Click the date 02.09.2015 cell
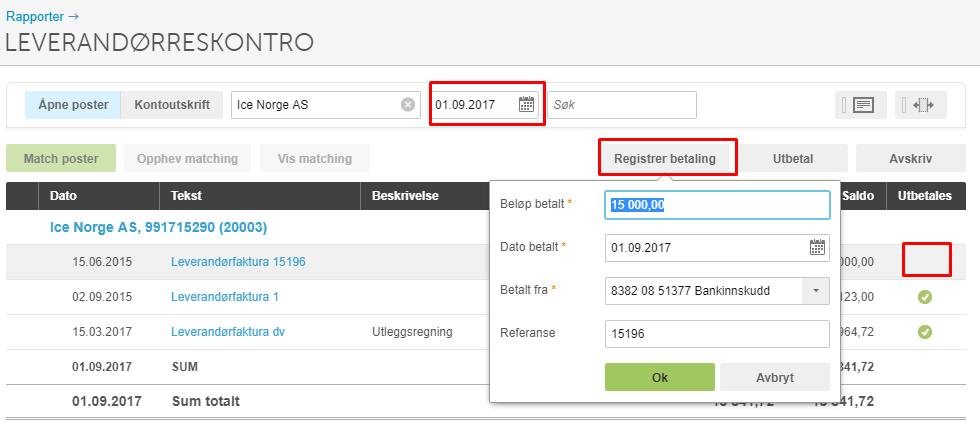The image size is (980, 428). tap(102, 297)
